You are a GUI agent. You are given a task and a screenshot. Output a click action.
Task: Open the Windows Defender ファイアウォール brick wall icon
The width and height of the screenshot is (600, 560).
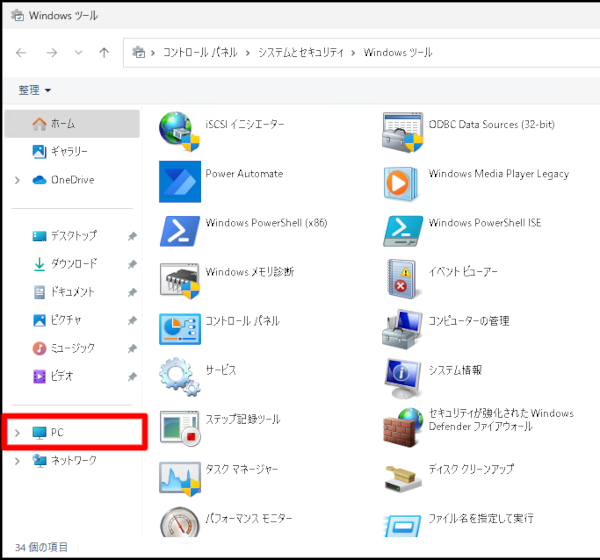click(x=403, y=427)
